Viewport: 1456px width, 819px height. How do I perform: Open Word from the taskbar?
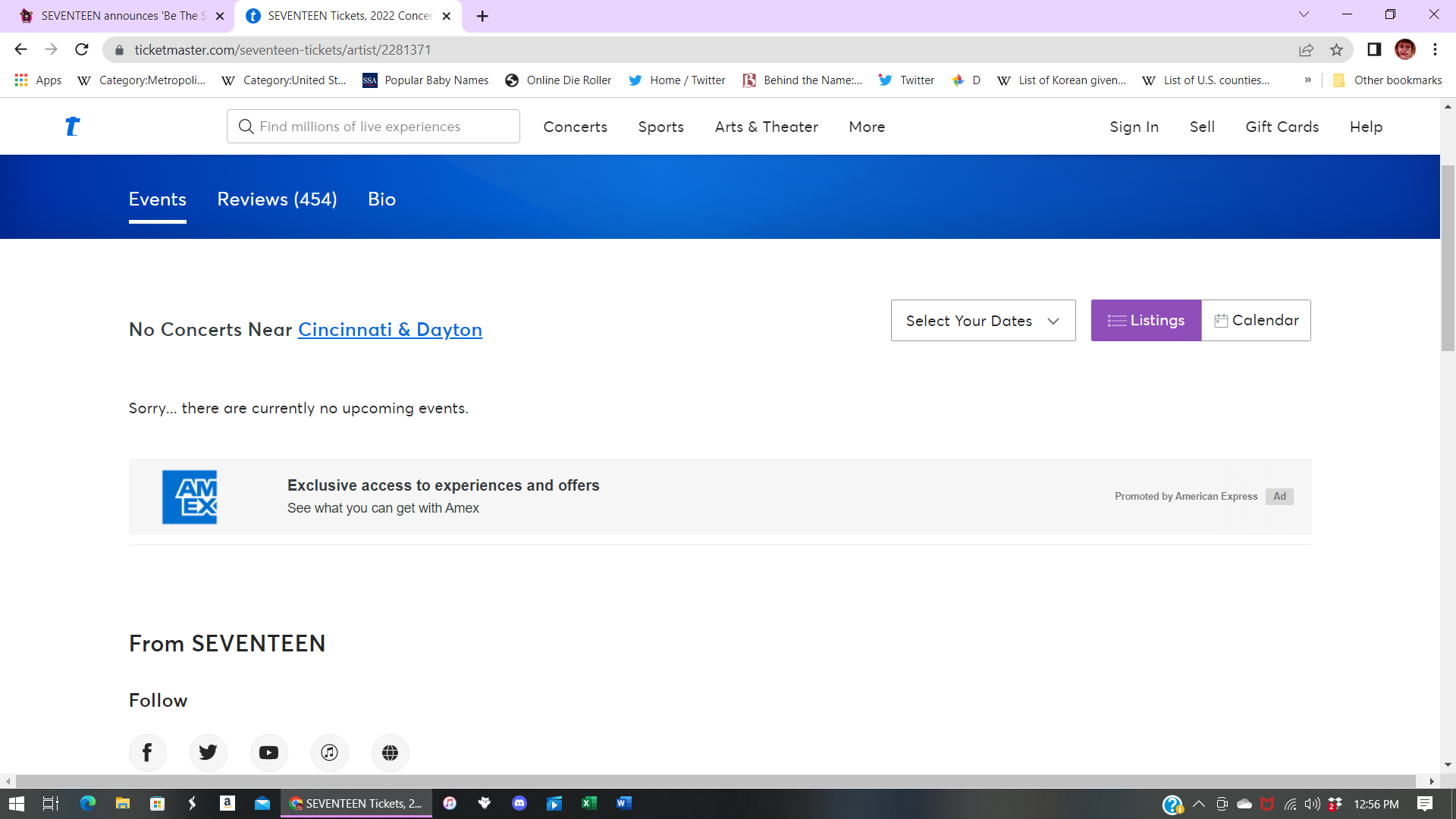tap(624, 804)
